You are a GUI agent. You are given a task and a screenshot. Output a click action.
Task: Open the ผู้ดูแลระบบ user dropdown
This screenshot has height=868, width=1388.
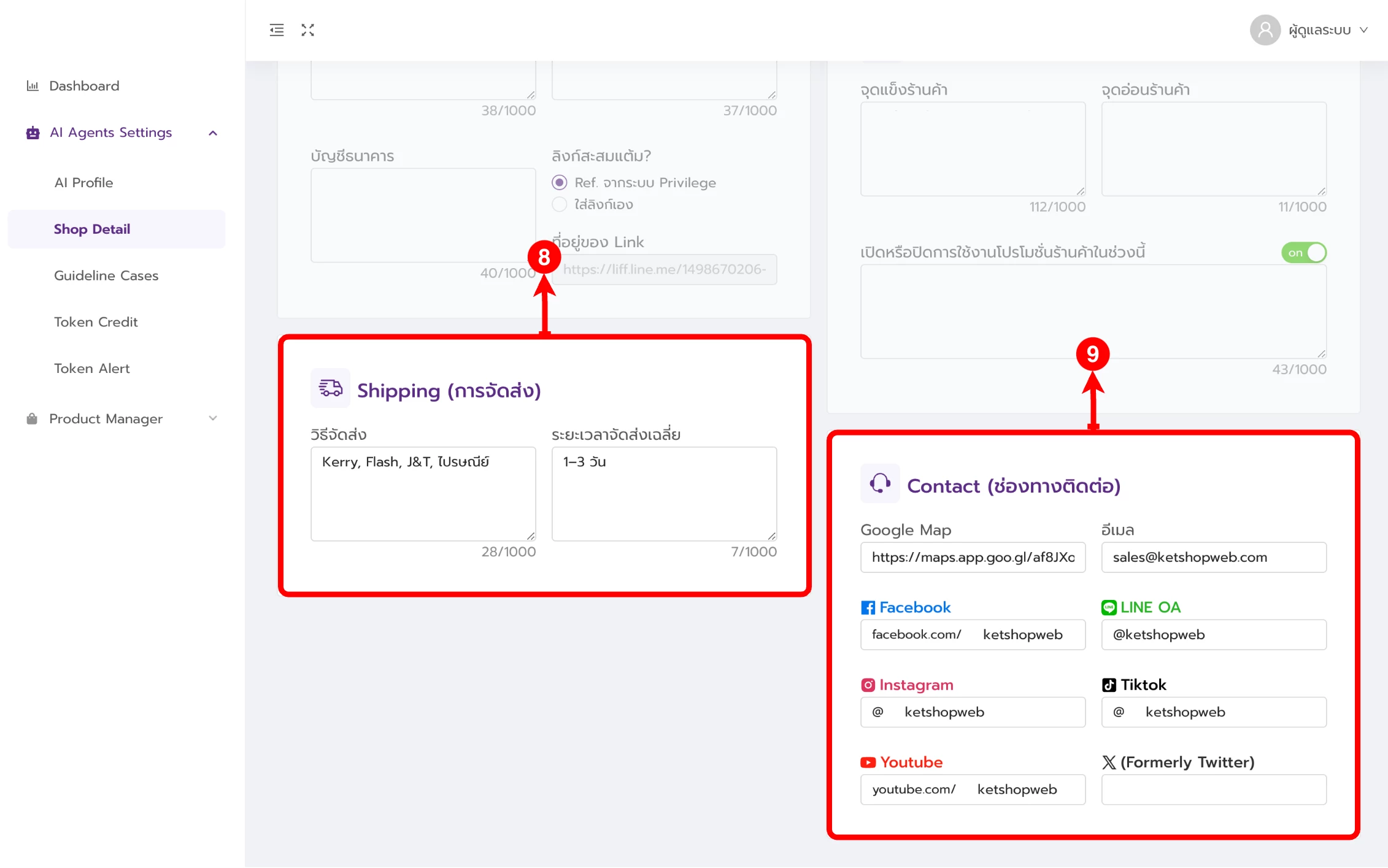pos(1328,30)
